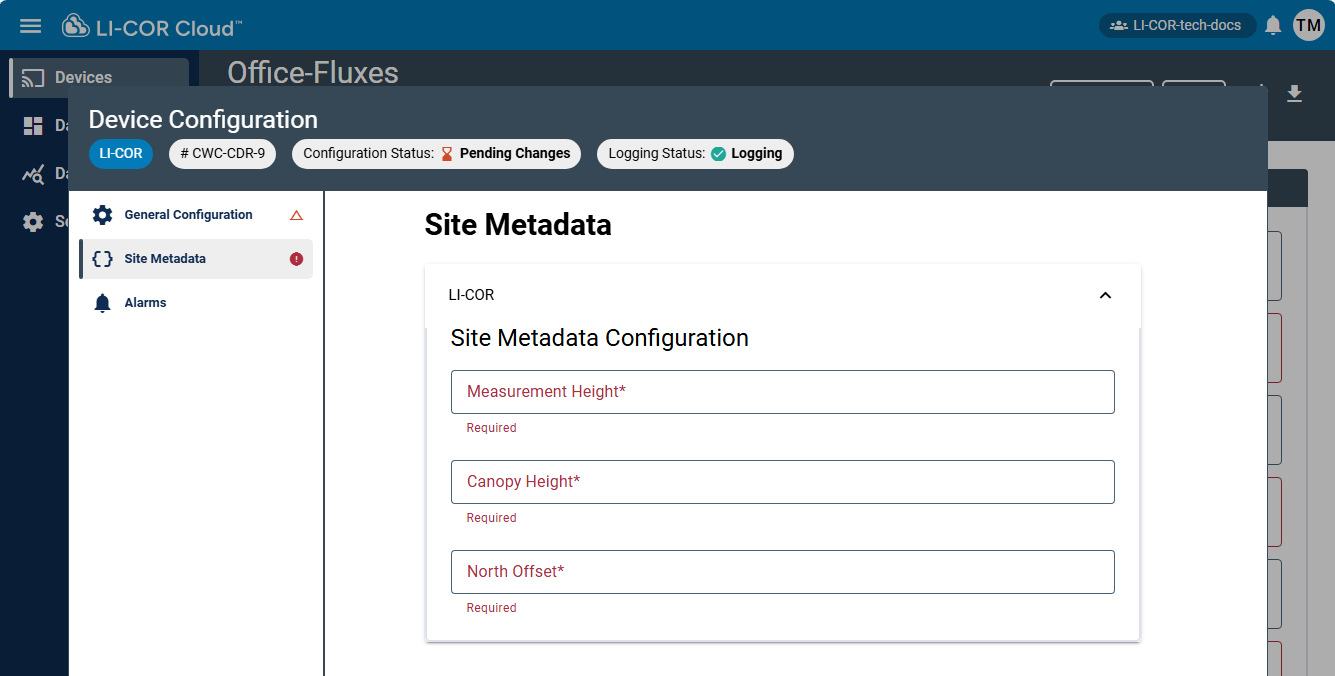
Task: Click the green Logging check icon
Action: (718, 154)
